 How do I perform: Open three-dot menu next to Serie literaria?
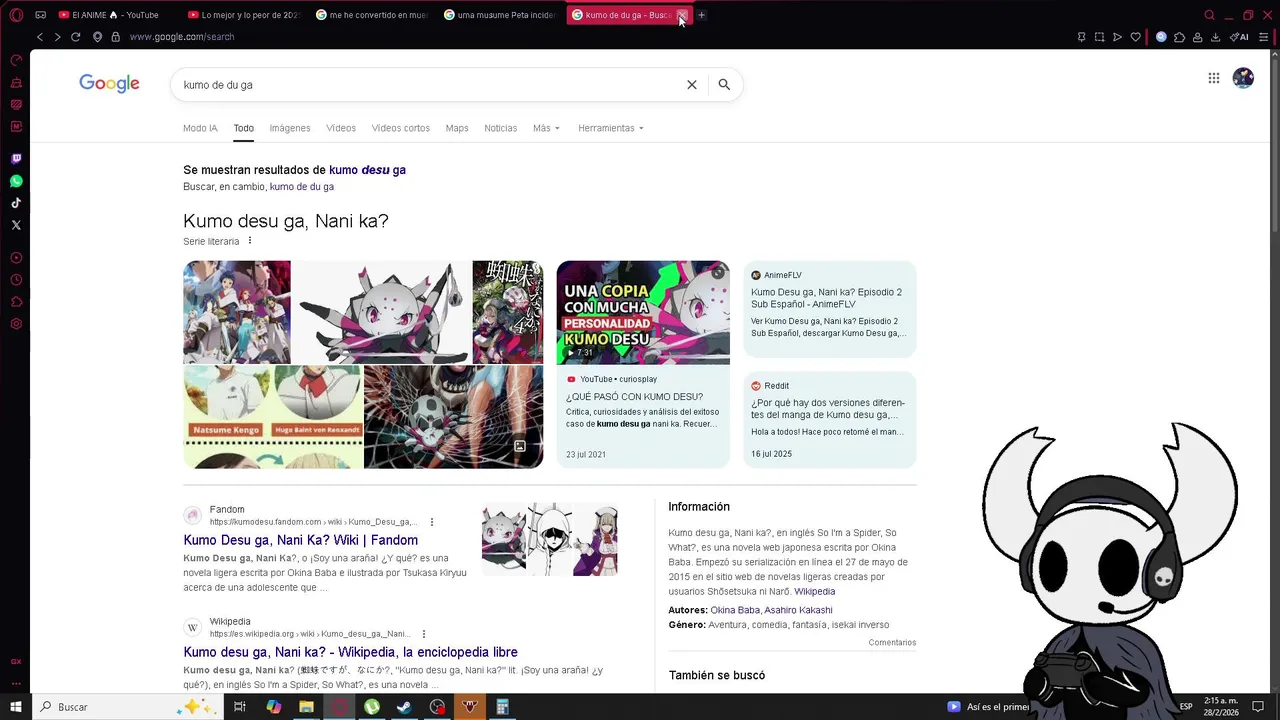[250, 241]
